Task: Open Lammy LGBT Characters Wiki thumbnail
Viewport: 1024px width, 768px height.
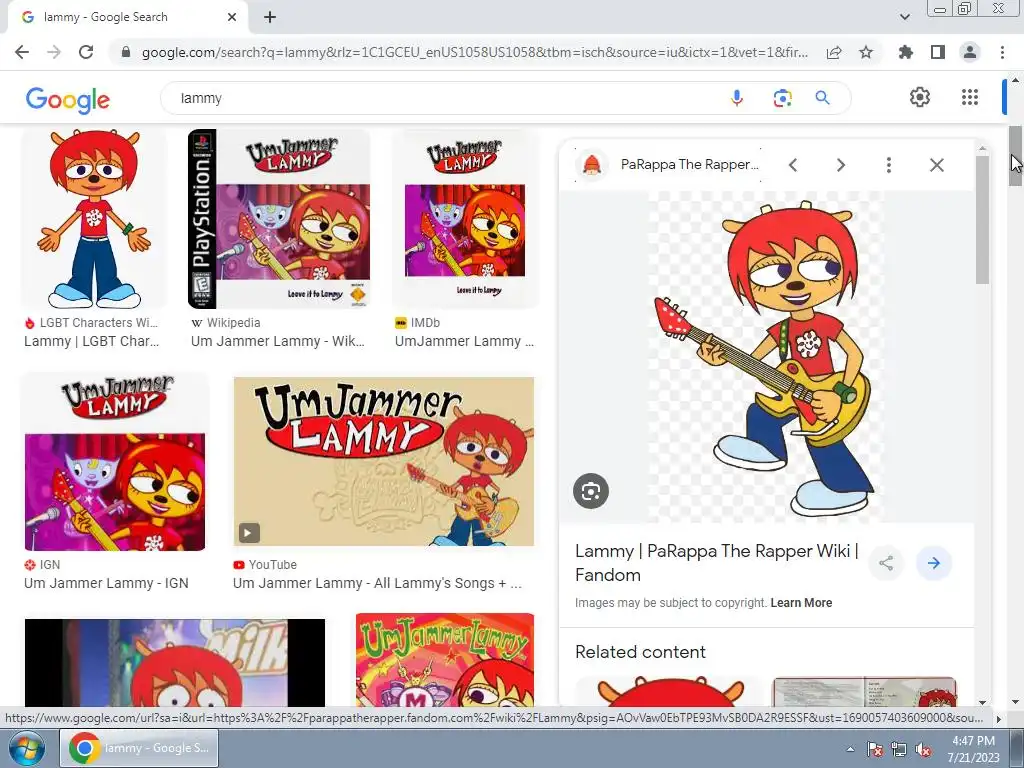Action: point(94,219)
